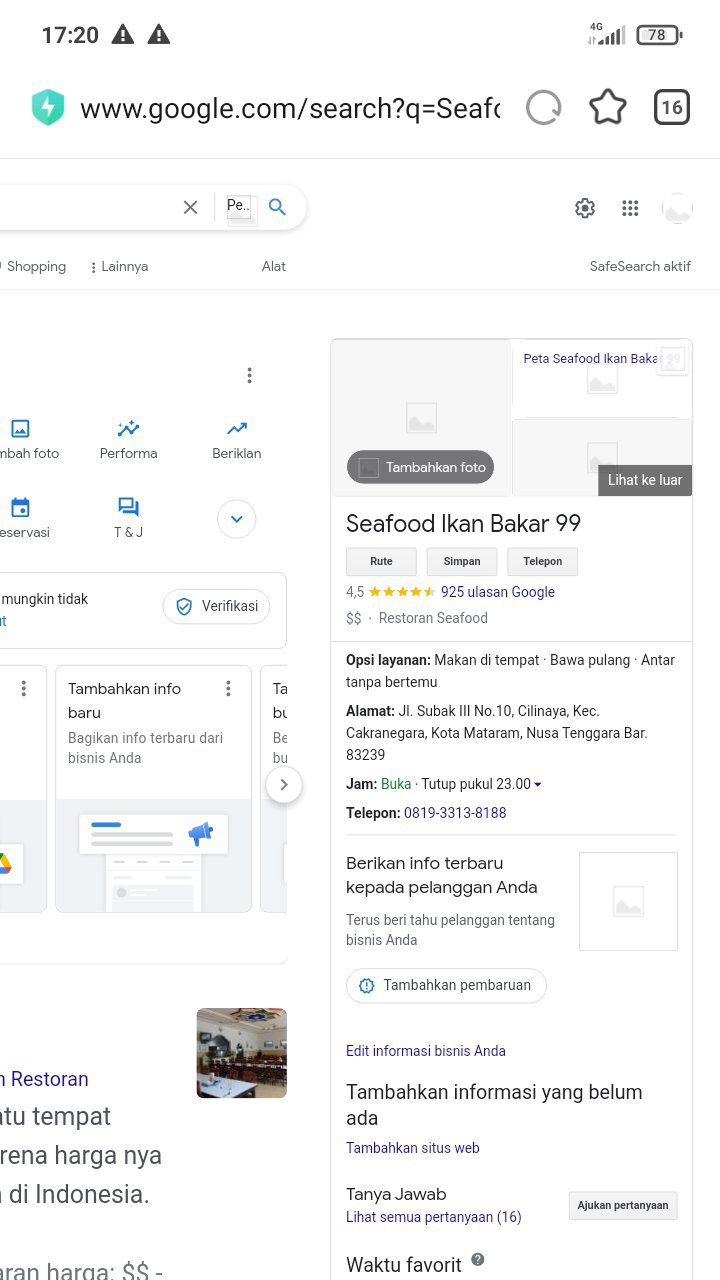Open the browser tabs counter showing 16
This screenshot has width=720, height=1280.
pos(671,107)
